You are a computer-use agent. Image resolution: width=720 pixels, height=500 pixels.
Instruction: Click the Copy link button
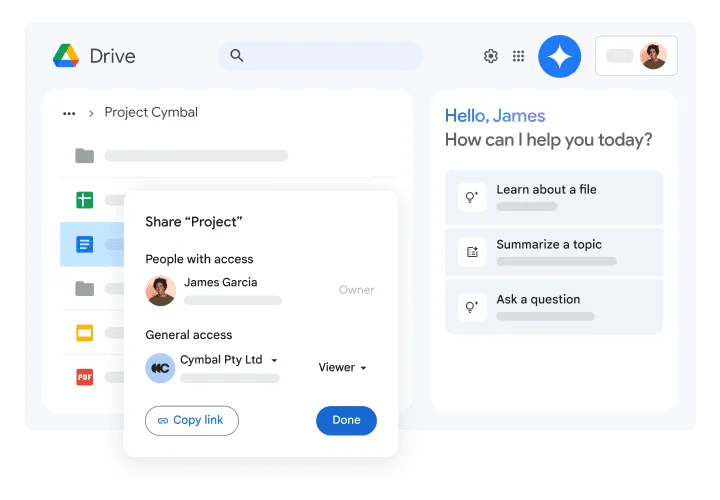click(192, 421)
